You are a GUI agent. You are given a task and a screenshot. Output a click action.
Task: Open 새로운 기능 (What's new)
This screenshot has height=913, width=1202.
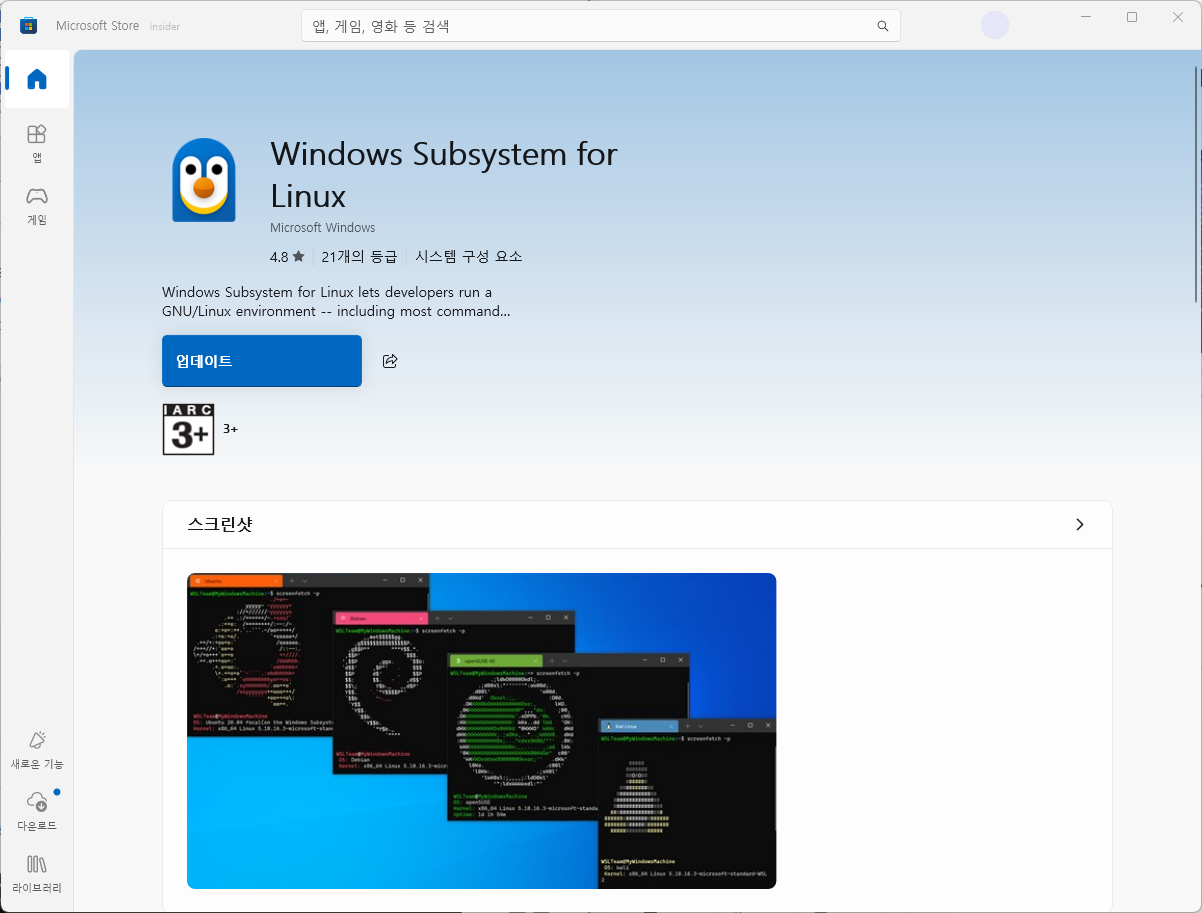click(37, 749)
